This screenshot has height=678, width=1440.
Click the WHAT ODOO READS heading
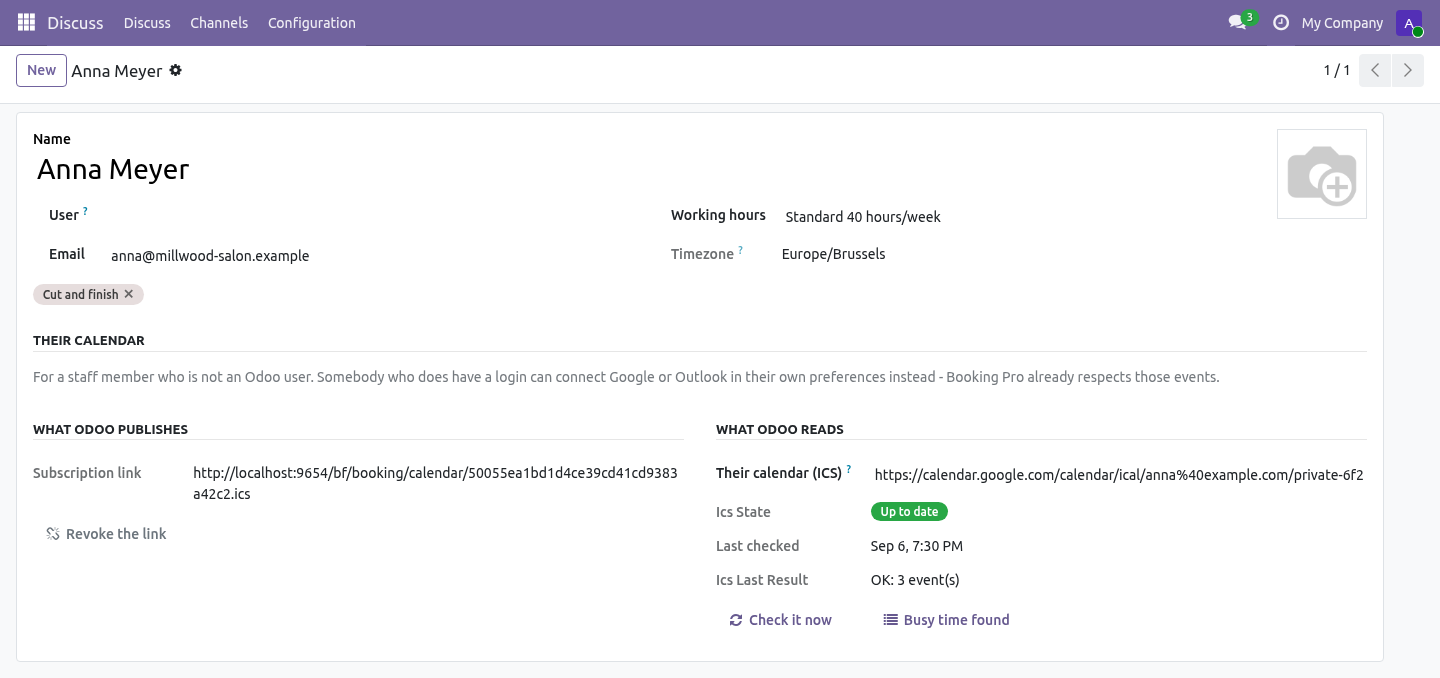[780, 429]
